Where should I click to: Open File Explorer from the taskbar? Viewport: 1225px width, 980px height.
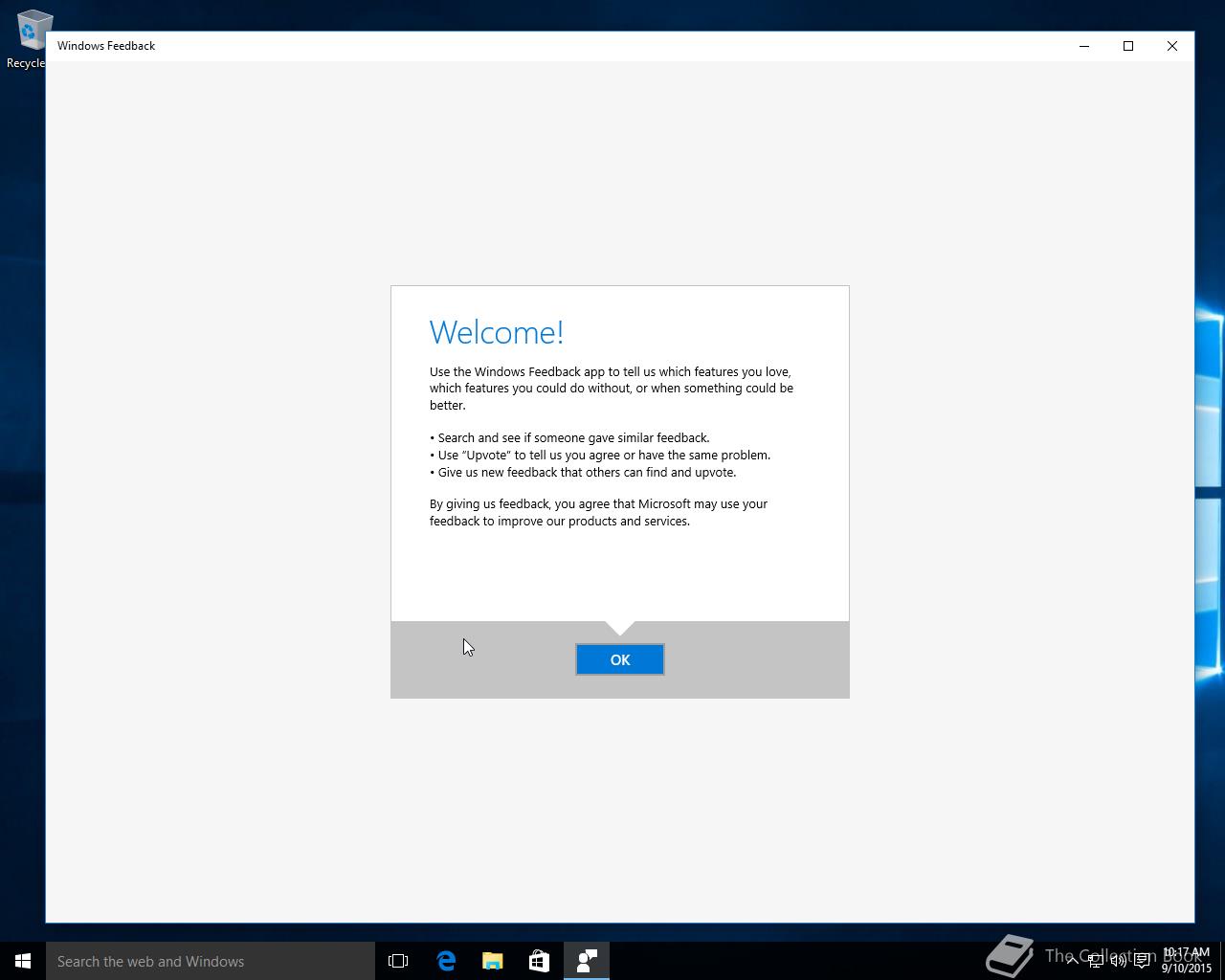493,961
